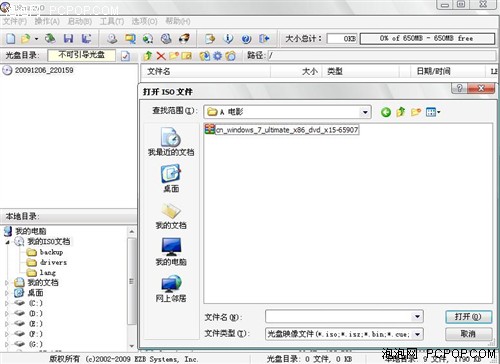500x364 pixels.
Task: Click the New file toolbar icon
Action: [11, 39]
